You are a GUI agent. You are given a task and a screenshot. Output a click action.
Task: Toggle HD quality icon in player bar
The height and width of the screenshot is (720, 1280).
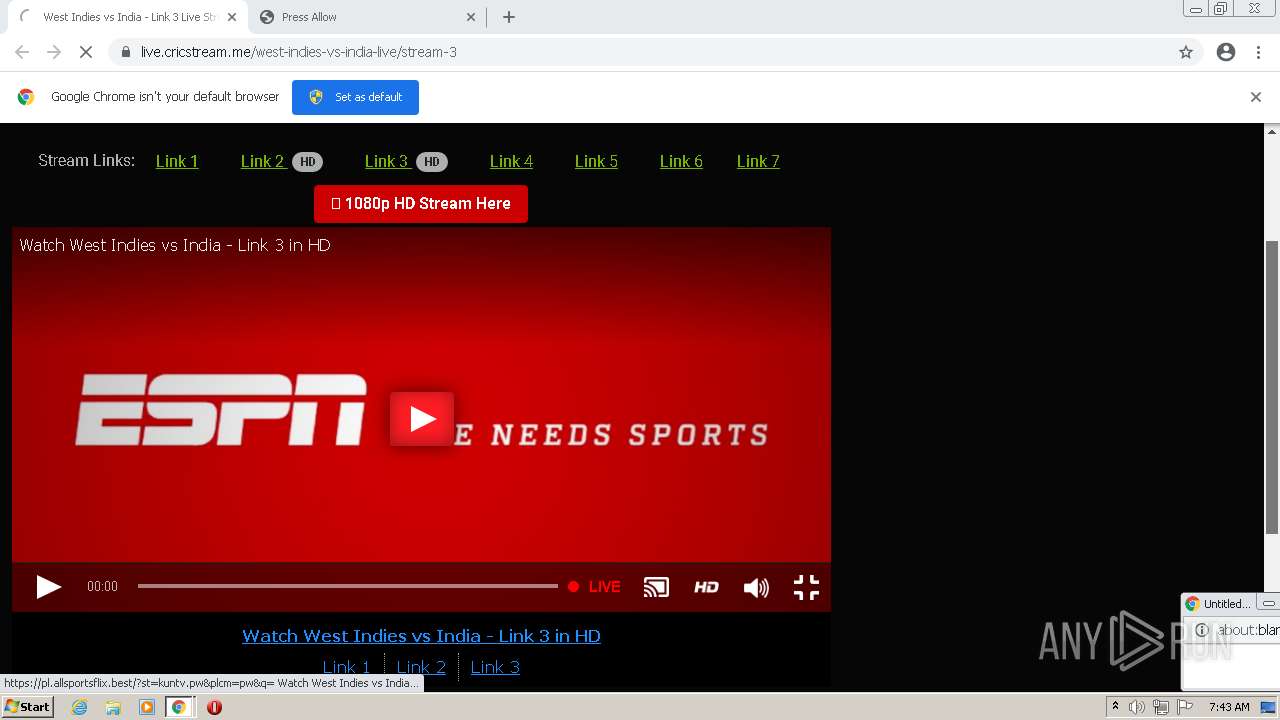[706, 587]
